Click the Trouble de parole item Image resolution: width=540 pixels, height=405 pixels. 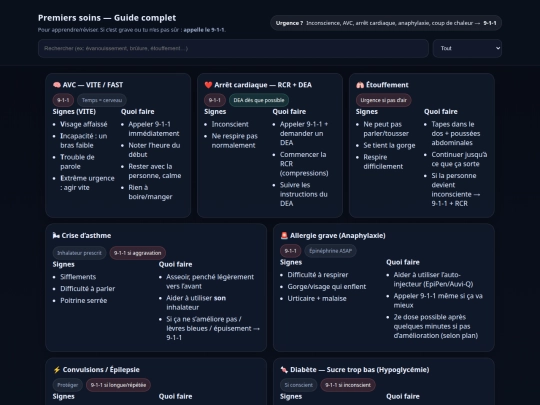[77, 162]
